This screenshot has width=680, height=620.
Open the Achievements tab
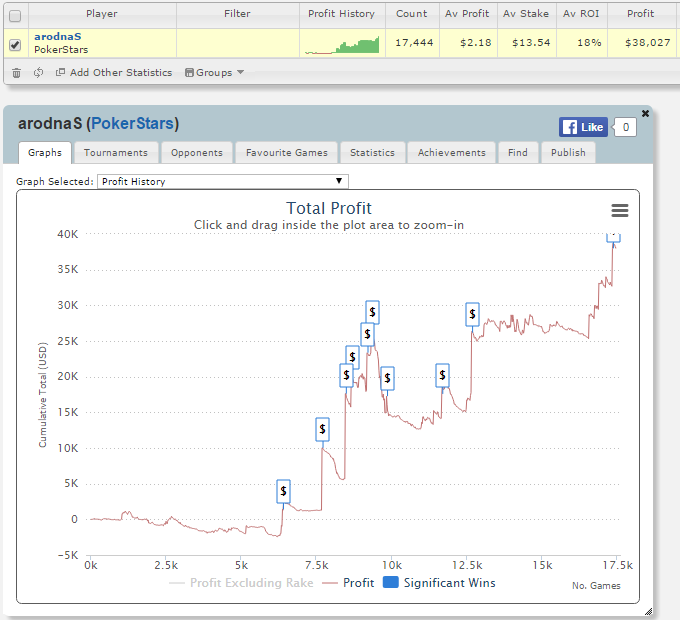[x=451, y=153]
